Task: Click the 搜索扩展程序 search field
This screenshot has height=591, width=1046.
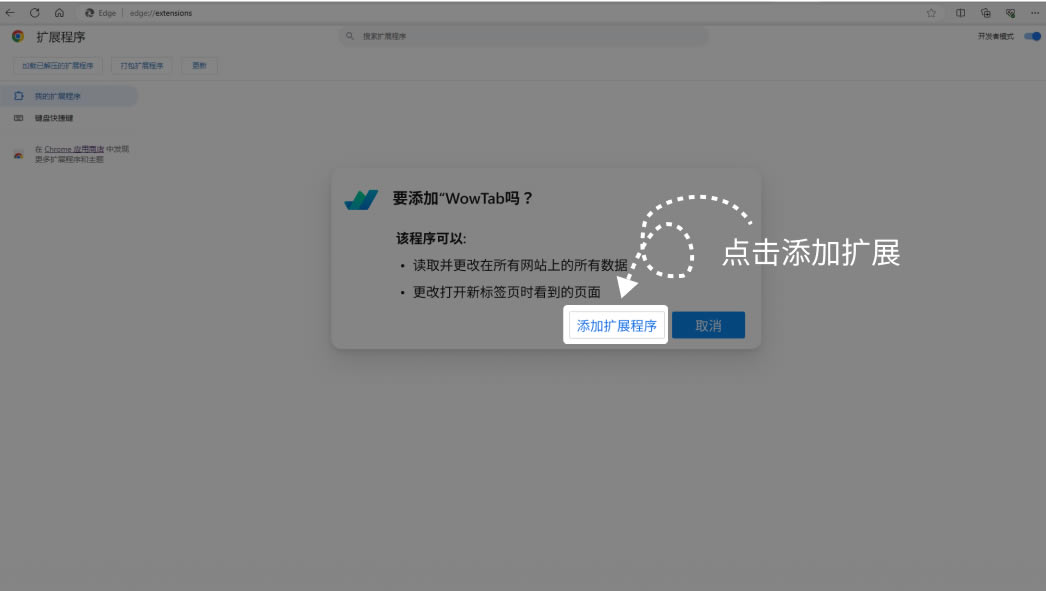Action: point(524,36)
